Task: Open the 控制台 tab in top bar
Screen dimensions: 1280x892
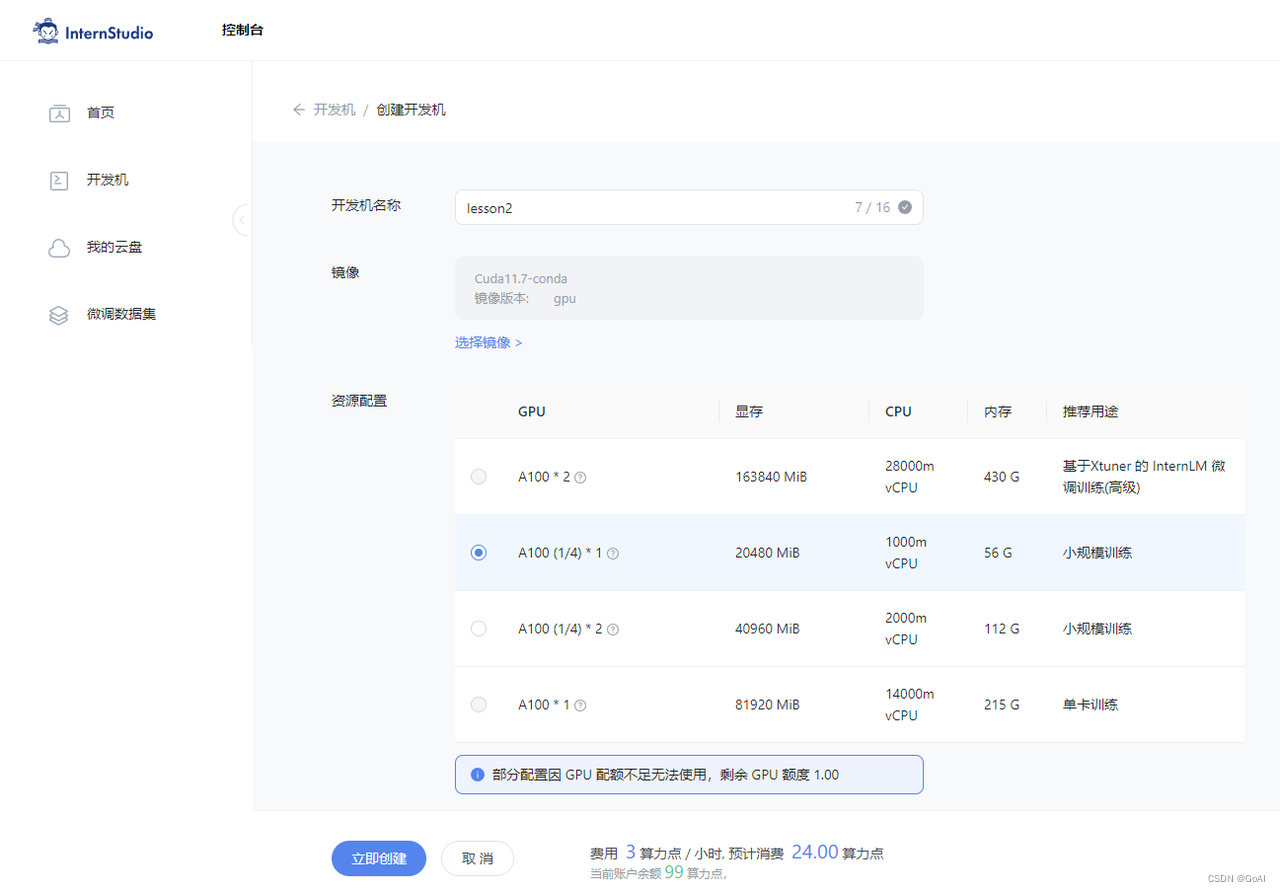Action: 243,30
